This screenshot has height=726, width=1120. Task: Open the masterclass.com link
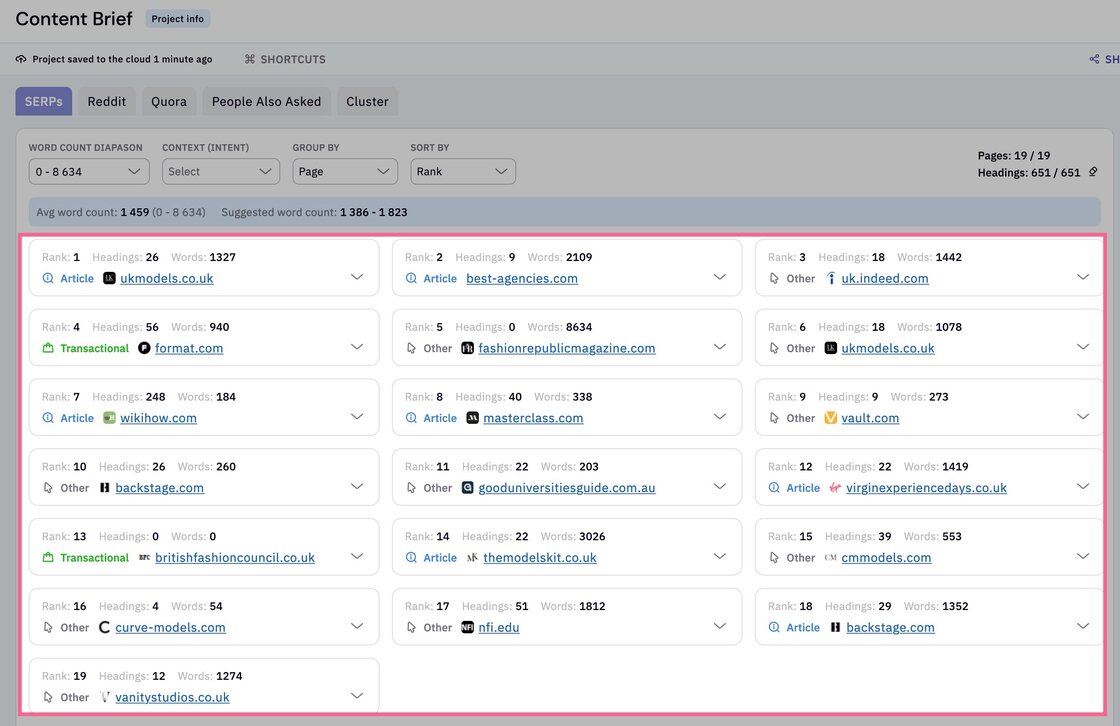pyautogui.click(x=533, y=417)
